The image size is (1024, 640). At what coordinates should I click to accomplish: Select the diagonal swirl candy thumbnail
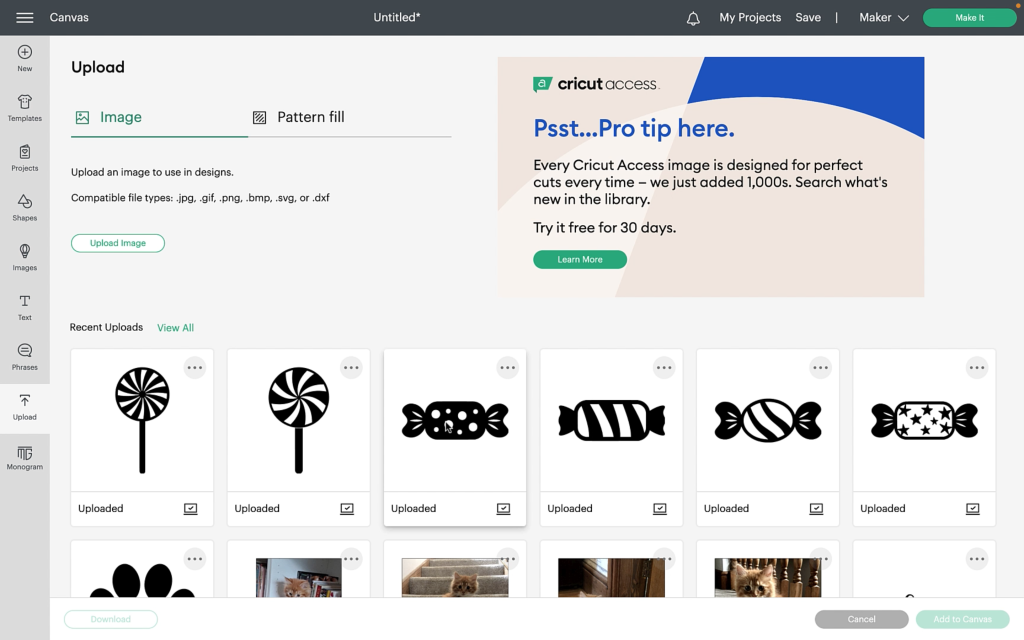click(768, 421)
